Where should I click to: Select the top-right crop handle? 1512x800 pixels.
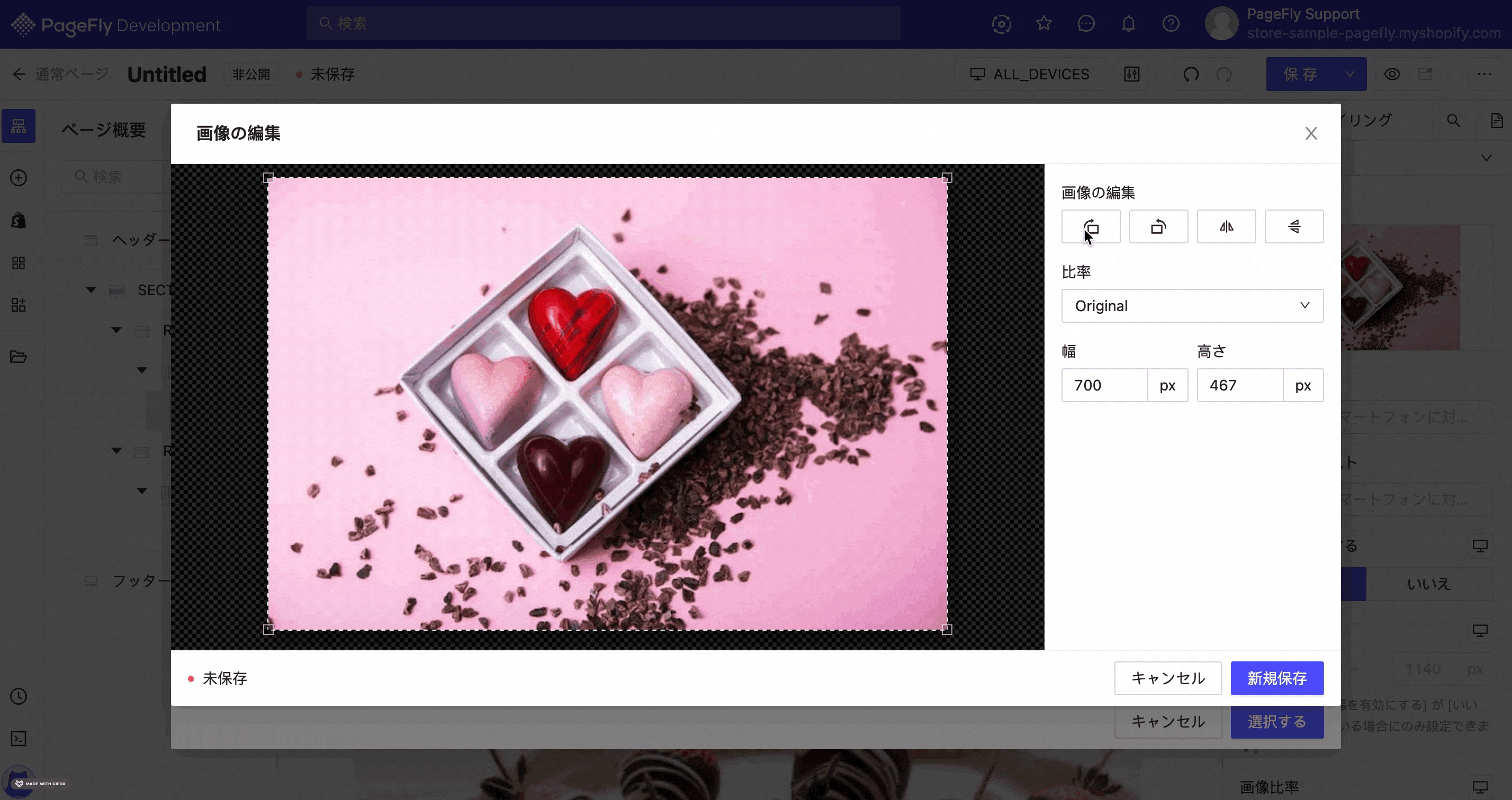click(947, 178)
